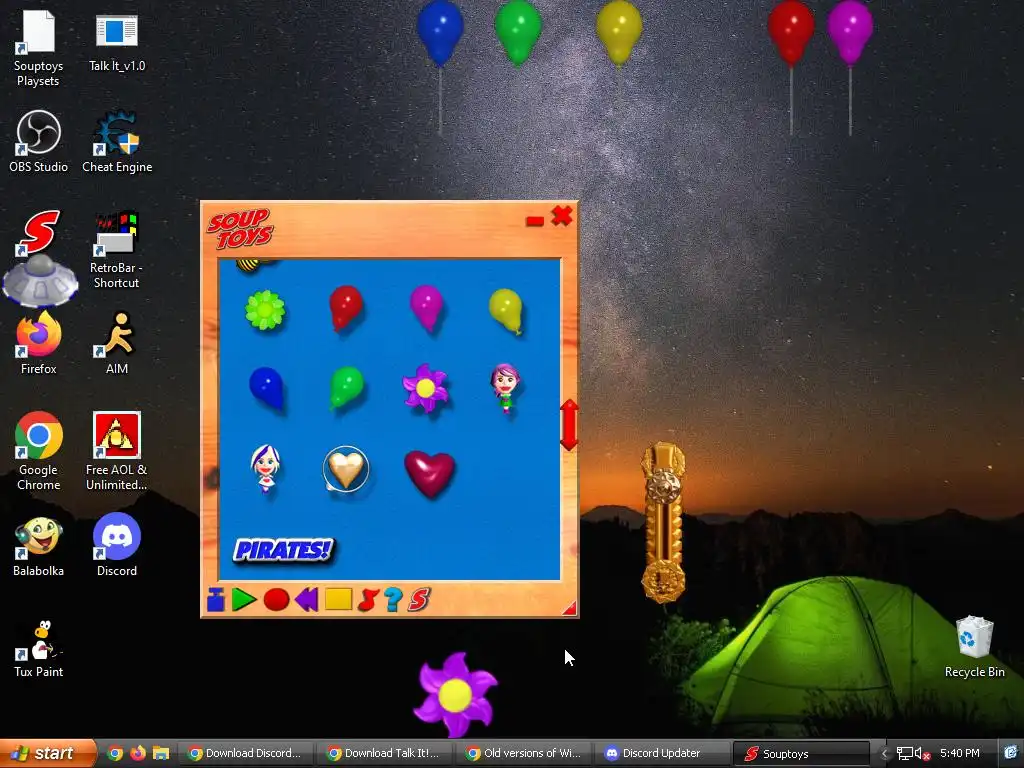The image size is (1024, 768).
Task: Click the green play button in Souptoys toolbar
Action: pos(244,599)
